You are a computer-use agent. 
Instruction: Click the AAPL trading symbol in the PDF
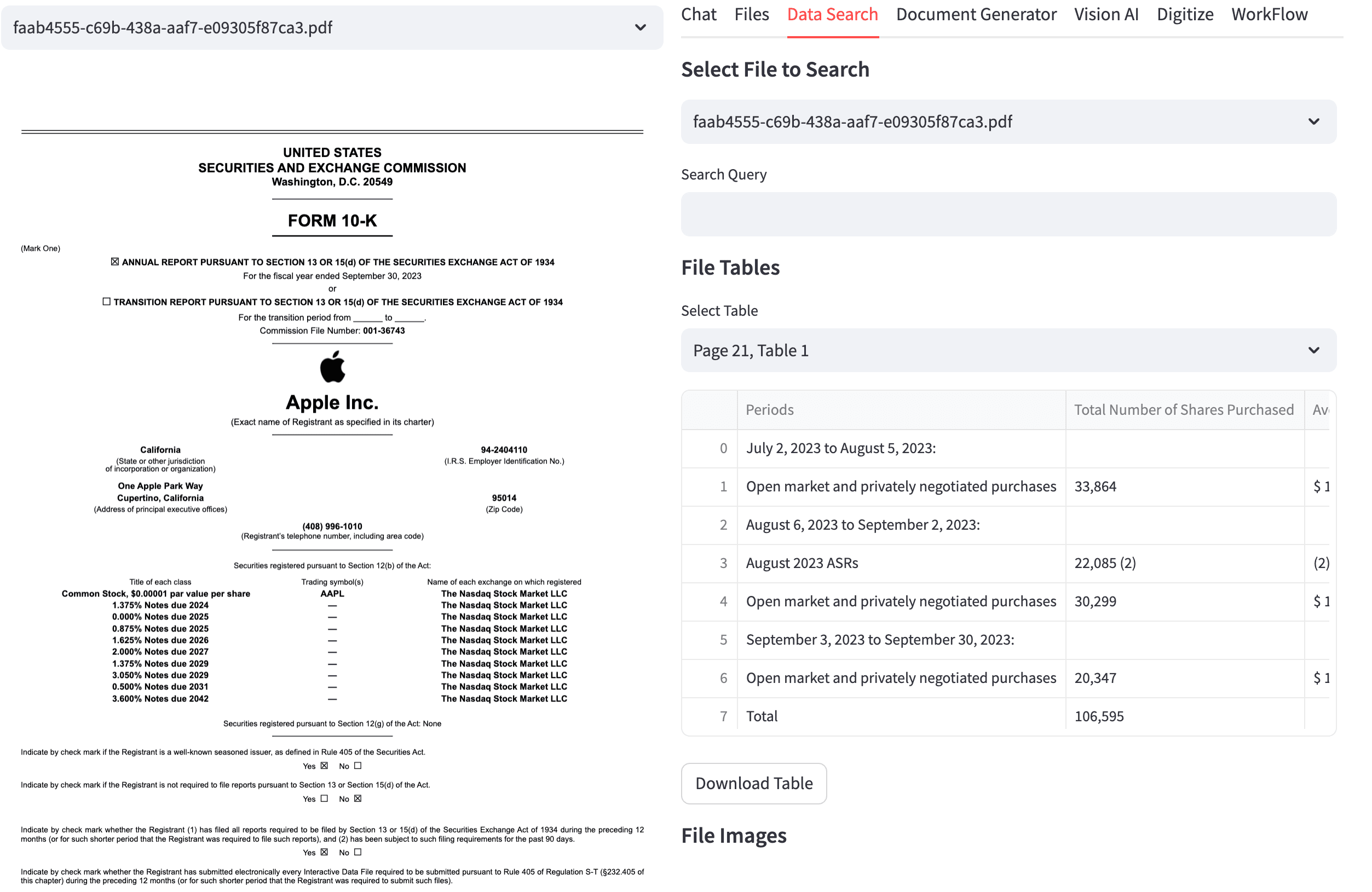click(x=332, y=594)
